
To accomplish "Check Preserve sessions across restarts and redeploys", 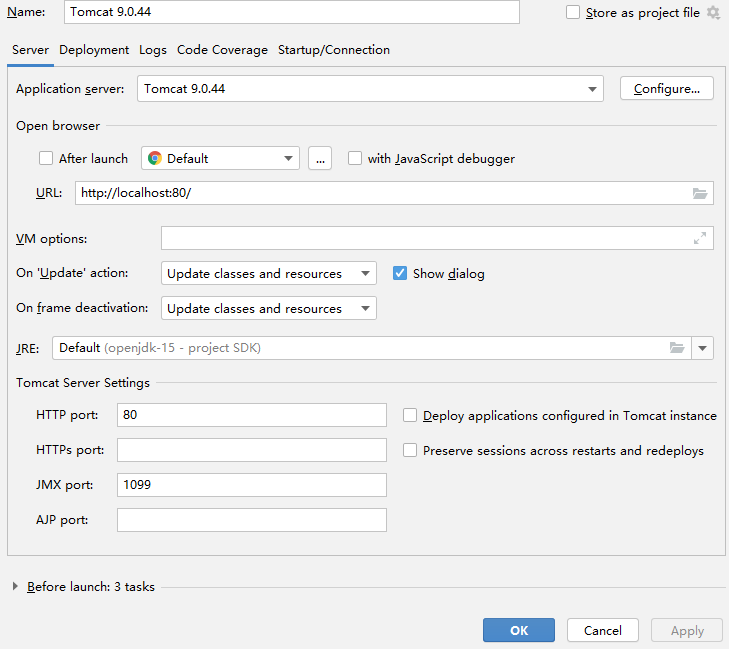I will point(410,450).
